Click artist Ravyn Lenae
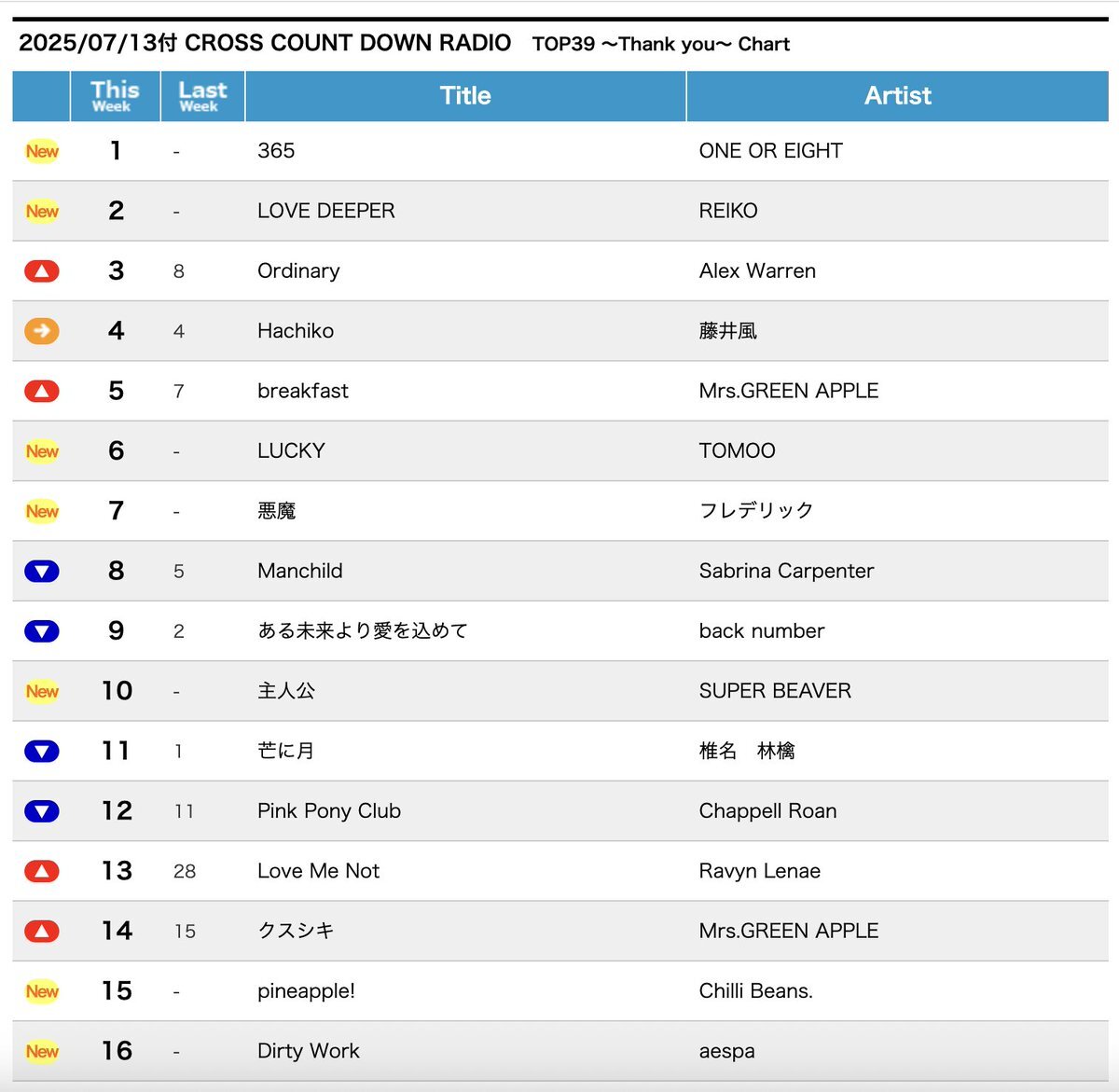Image resolution: width=1119 pixels, height=1092 pixels. pos(760,871)
